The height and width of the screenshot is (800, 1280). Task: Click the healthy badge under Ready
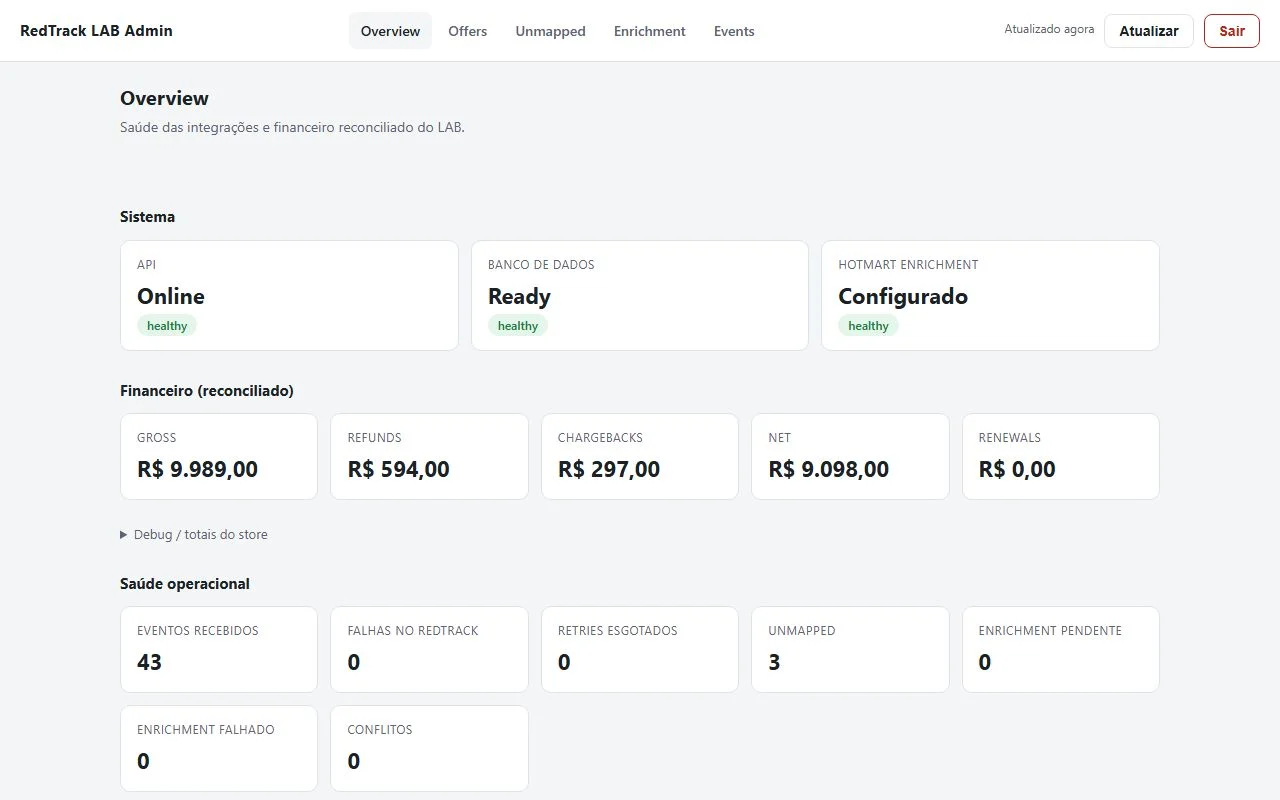coord(518,326)
